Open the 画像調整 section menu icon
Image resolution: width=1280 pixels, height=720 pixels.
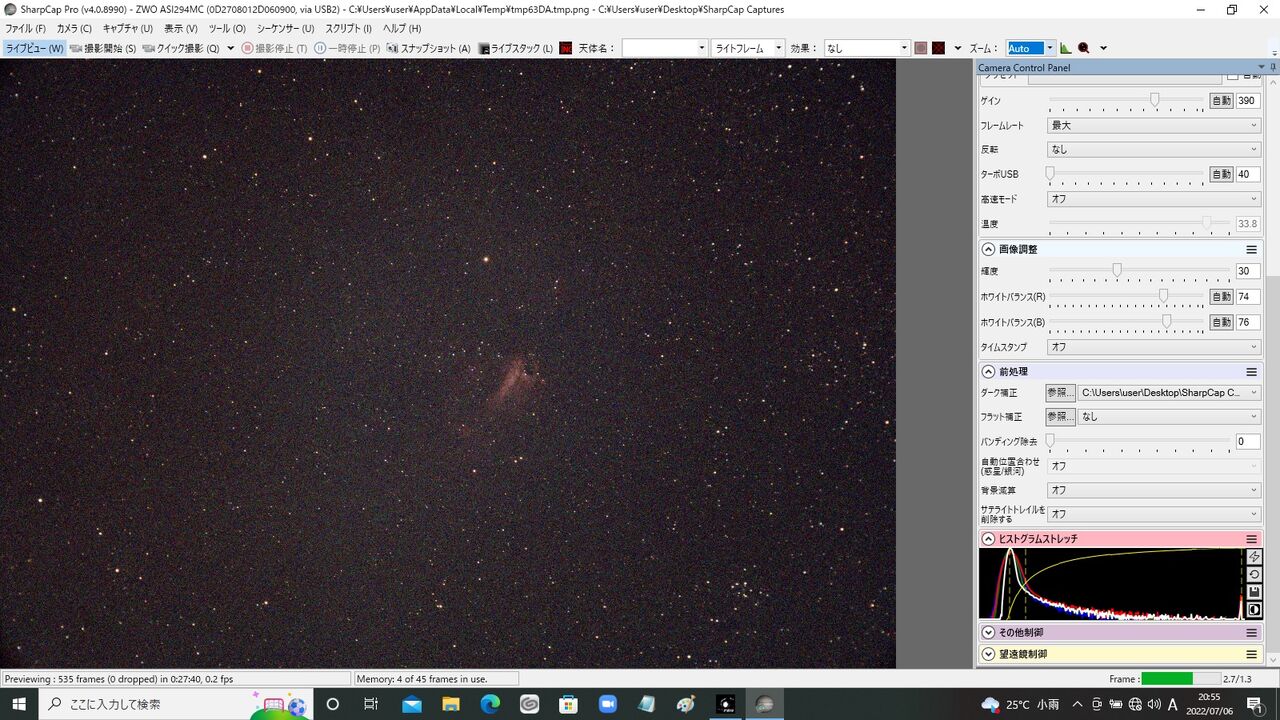[1251, 249]
